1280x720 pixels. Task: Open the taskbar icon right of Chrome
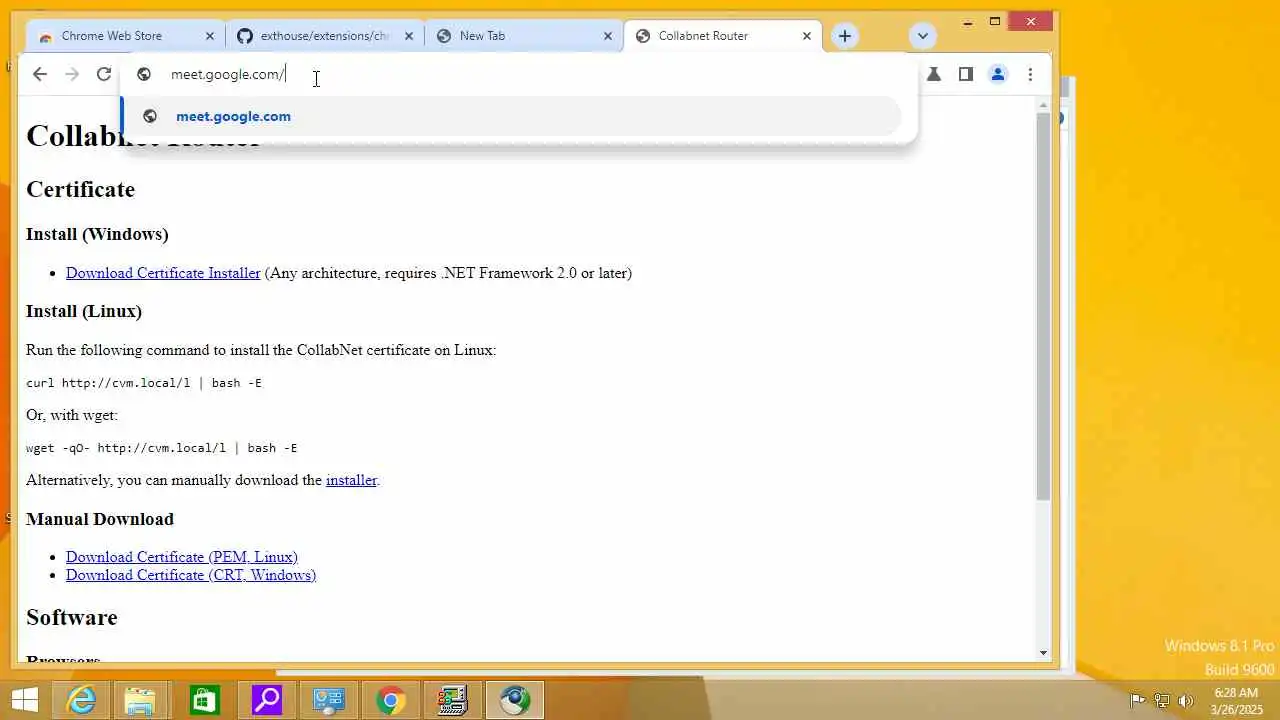(x=453, y=700)
